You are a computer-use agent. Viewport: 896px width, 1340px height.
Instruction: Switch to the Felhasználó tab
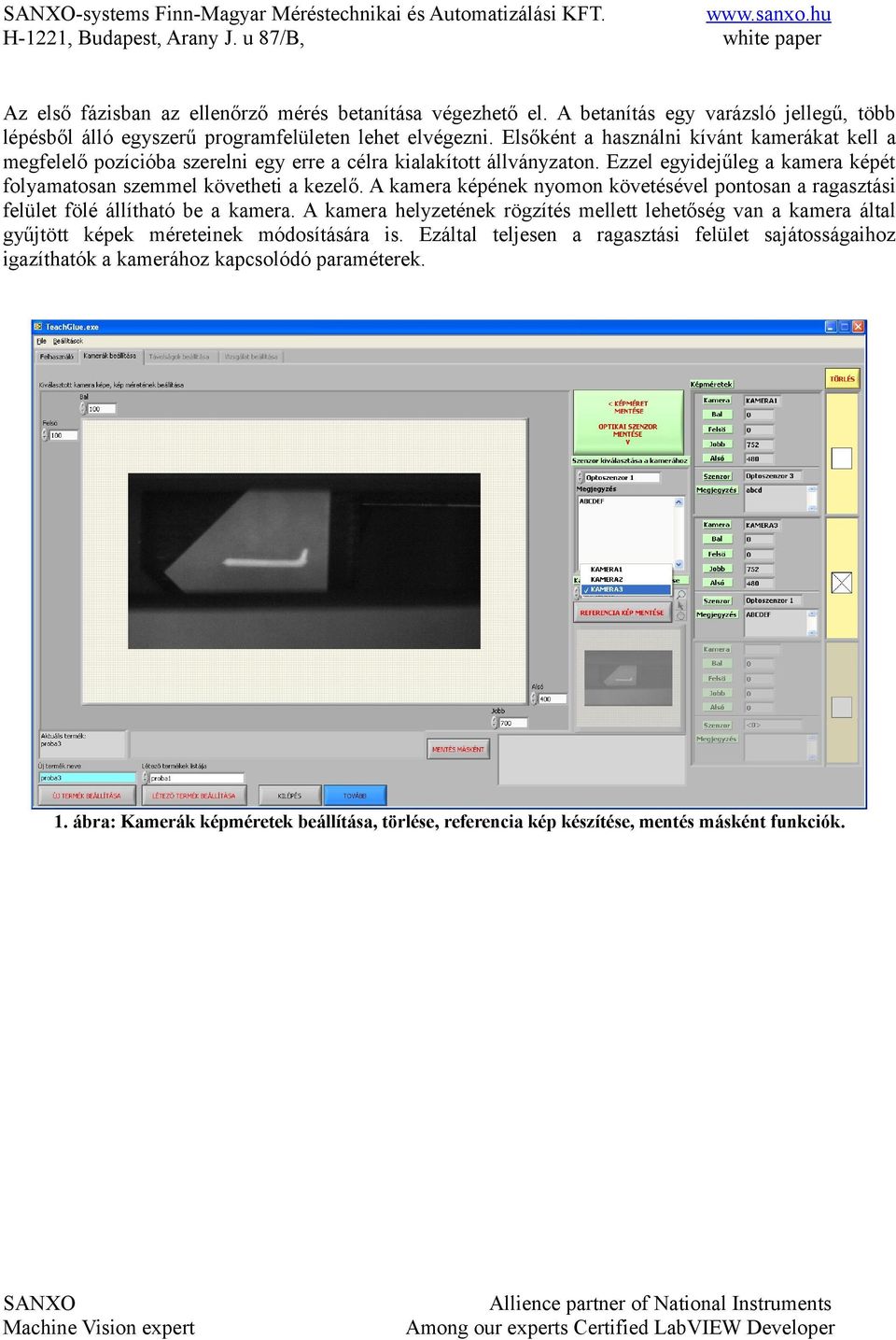click(57, 357)
